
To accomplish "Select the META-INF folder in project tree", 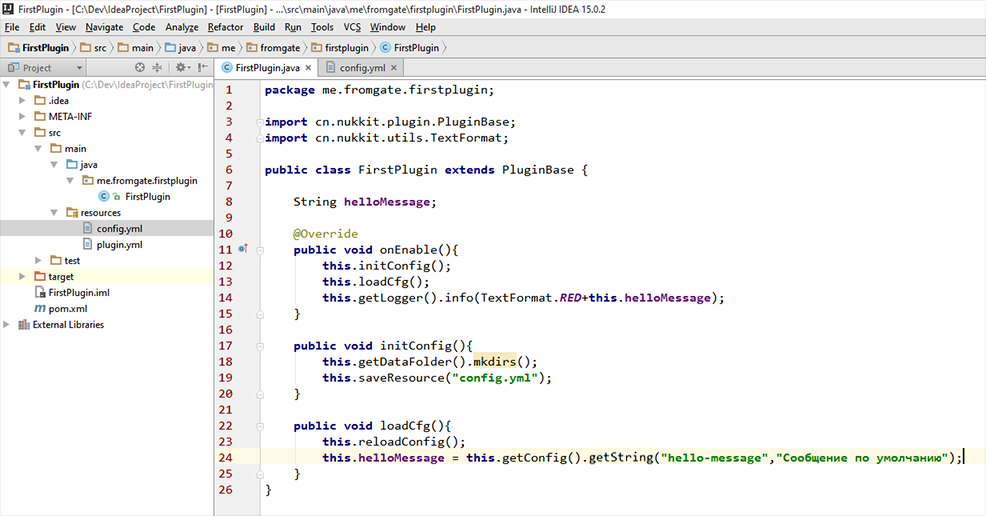I will (70, 116).
